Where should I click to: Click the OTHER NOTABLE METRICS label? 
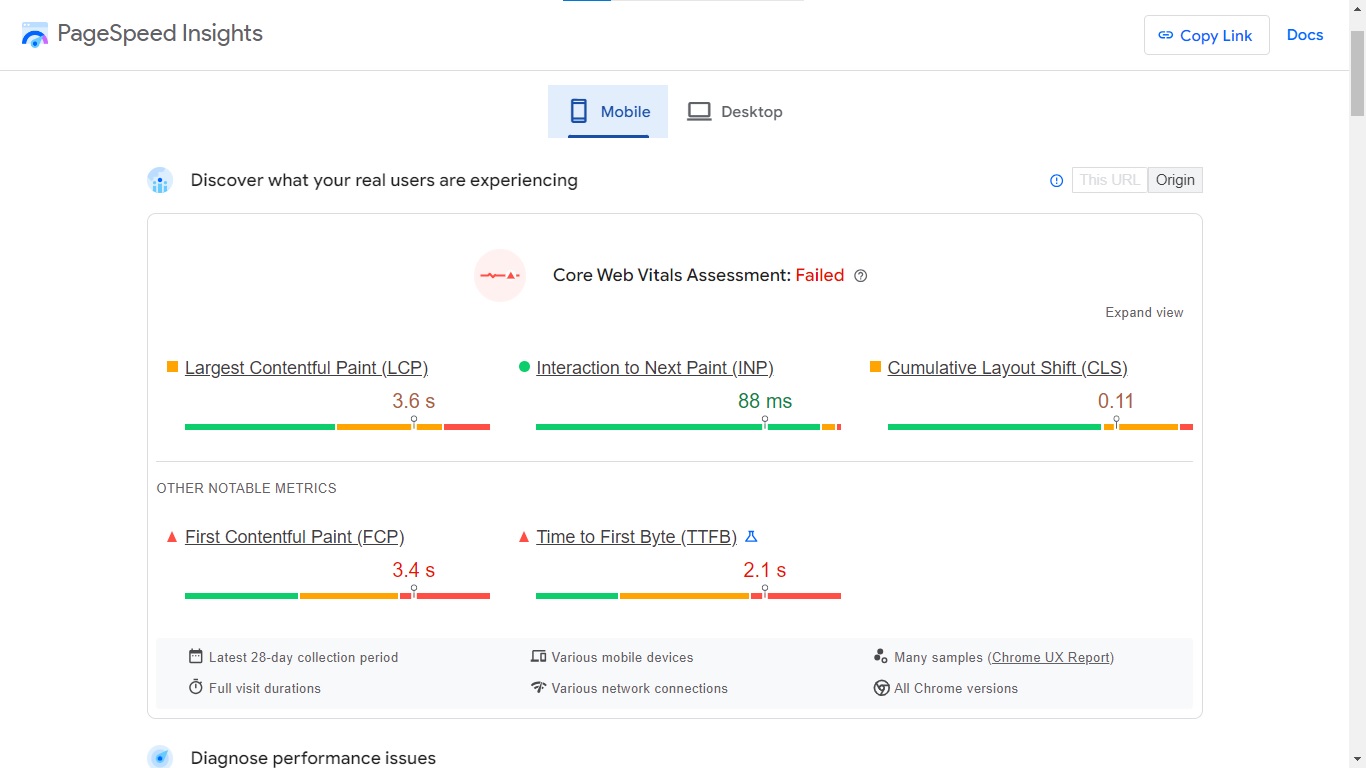click(247, 488)
